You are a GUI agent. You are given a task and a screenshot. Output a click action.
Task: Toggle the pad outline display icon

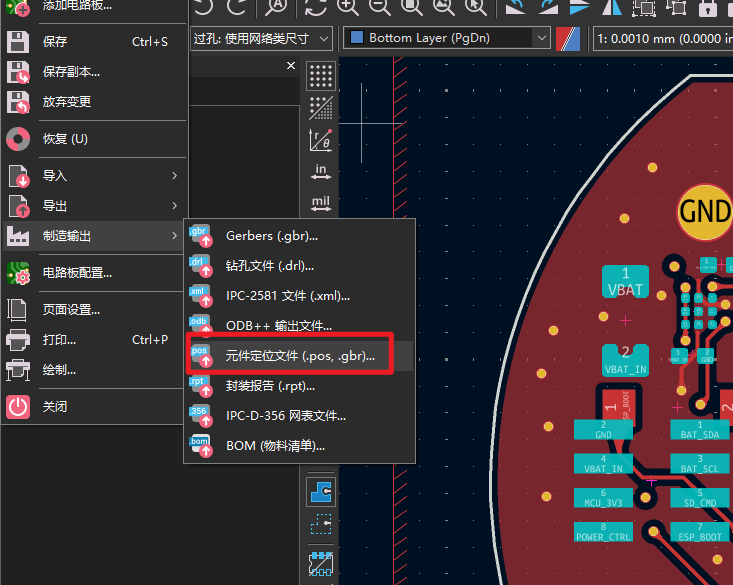tap(321, 563)
